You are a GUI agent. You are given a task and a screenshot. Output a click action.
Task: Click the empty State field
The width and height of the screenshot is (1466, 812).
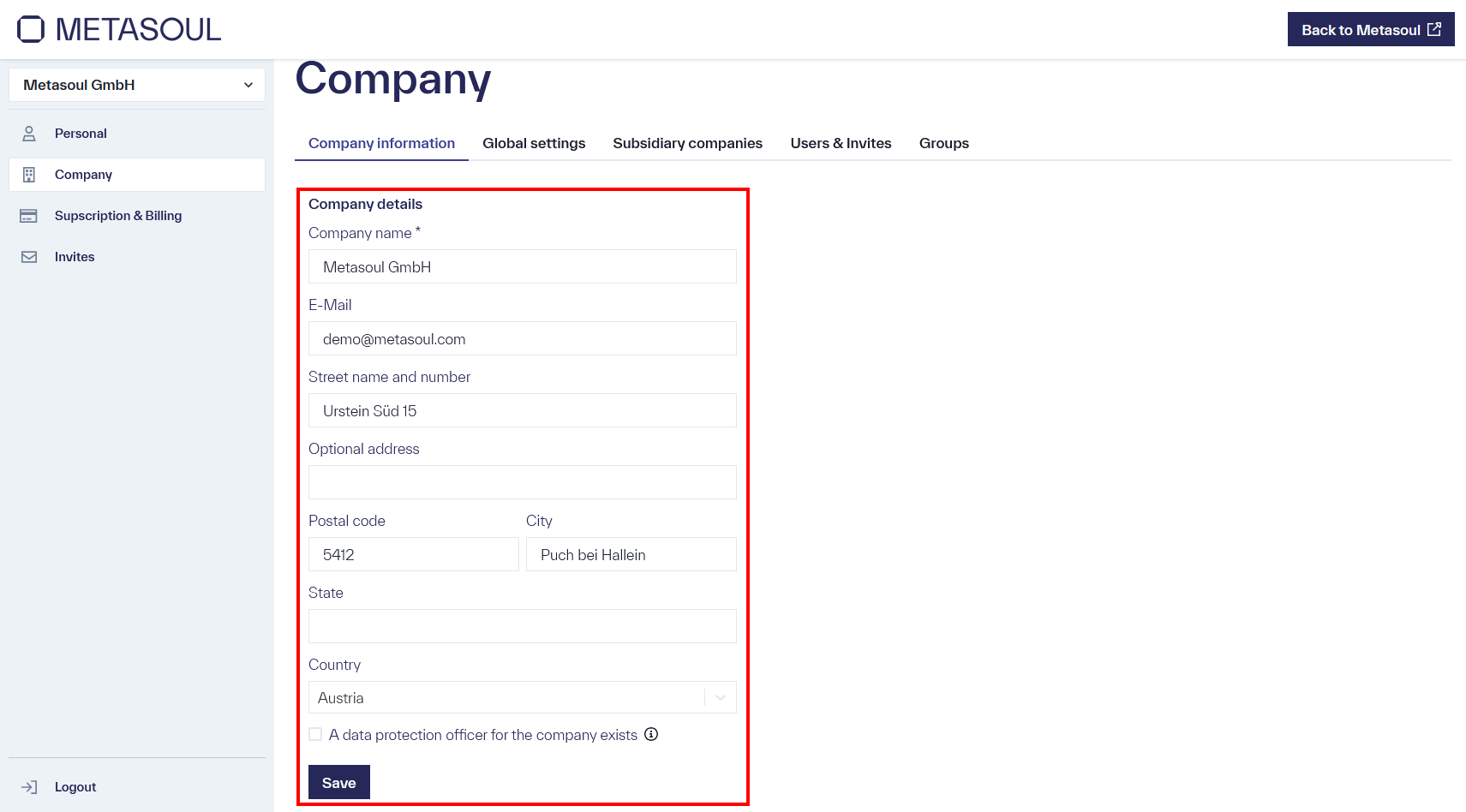pyautogui.click(x=522, y=626)
